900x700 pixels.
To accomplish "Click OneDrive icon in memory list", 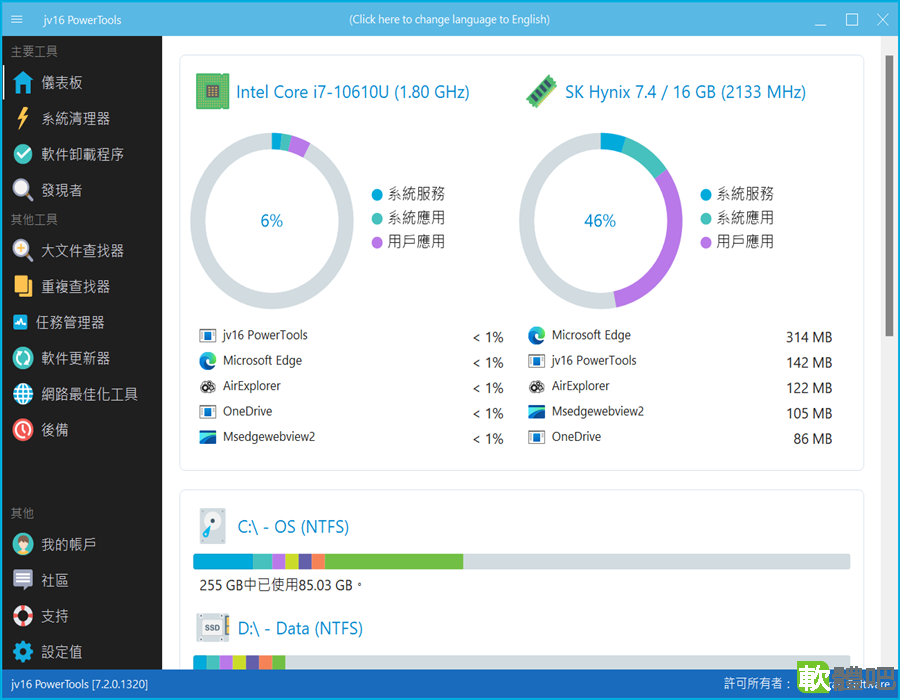I will 536,437.
